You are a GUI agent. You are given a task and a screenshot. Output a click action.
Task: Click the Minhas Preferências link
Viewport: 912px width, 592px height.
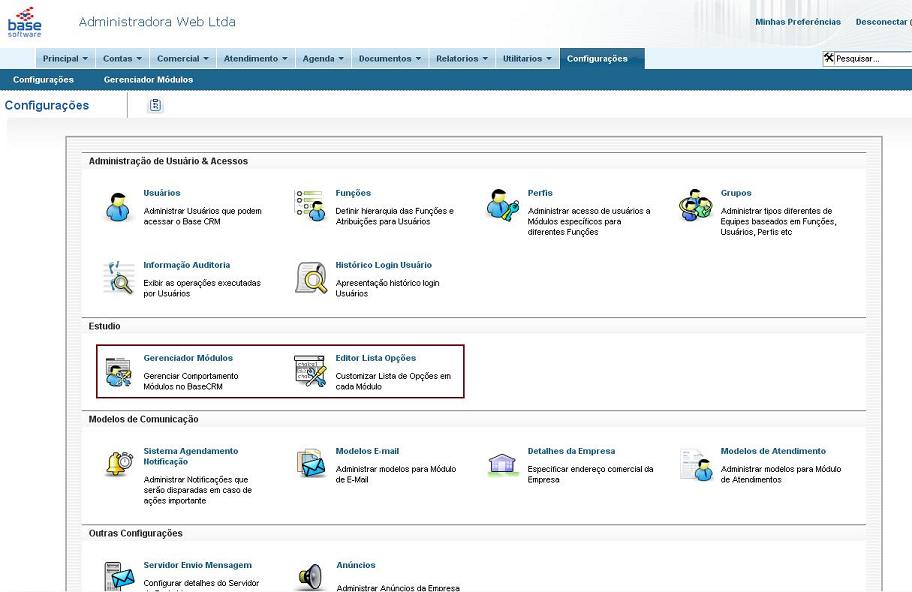(798, 22)
